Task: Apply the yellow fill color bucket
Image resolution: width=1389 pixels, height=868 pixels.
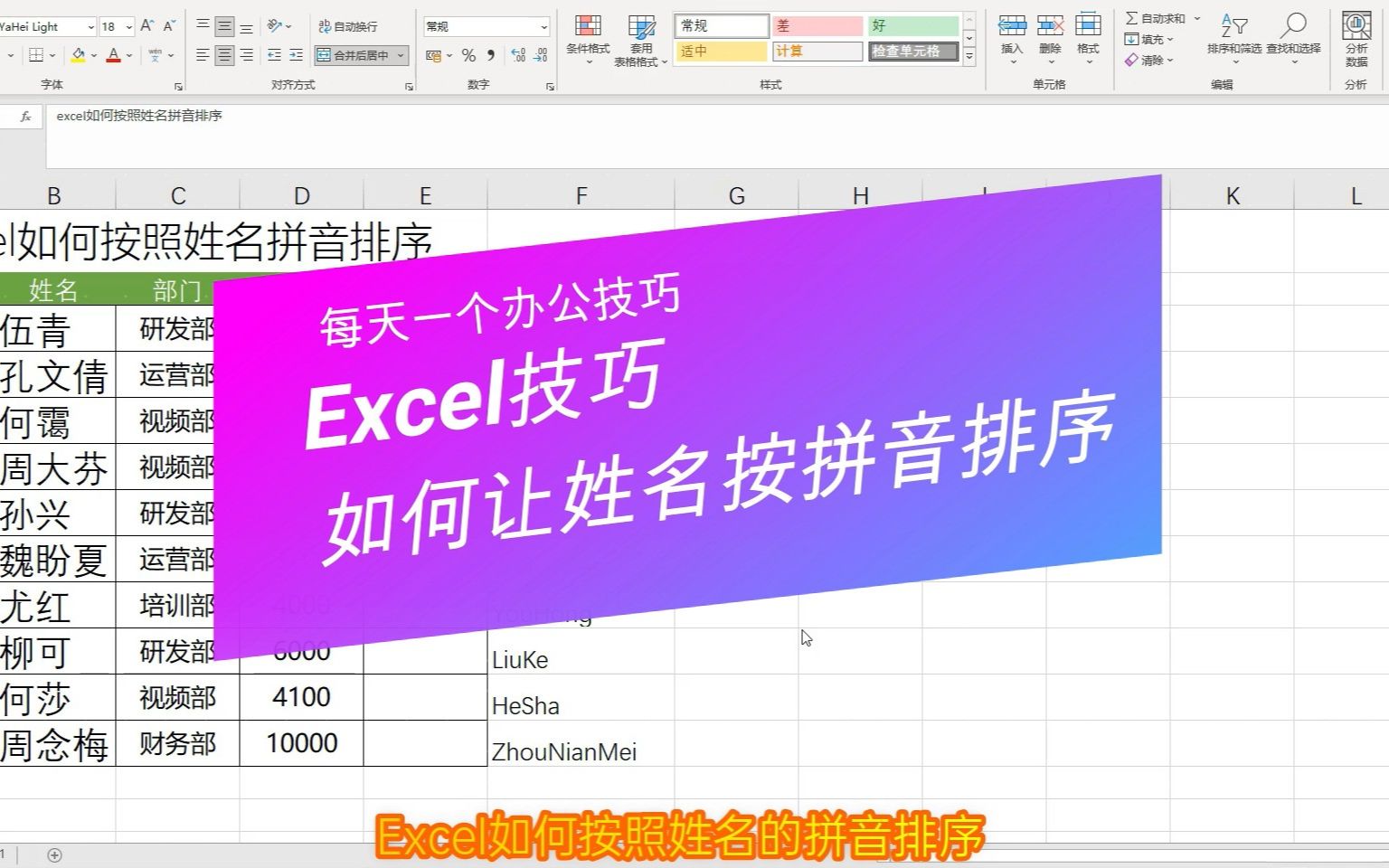Action: pyautogui.click(x=78, y=55)
